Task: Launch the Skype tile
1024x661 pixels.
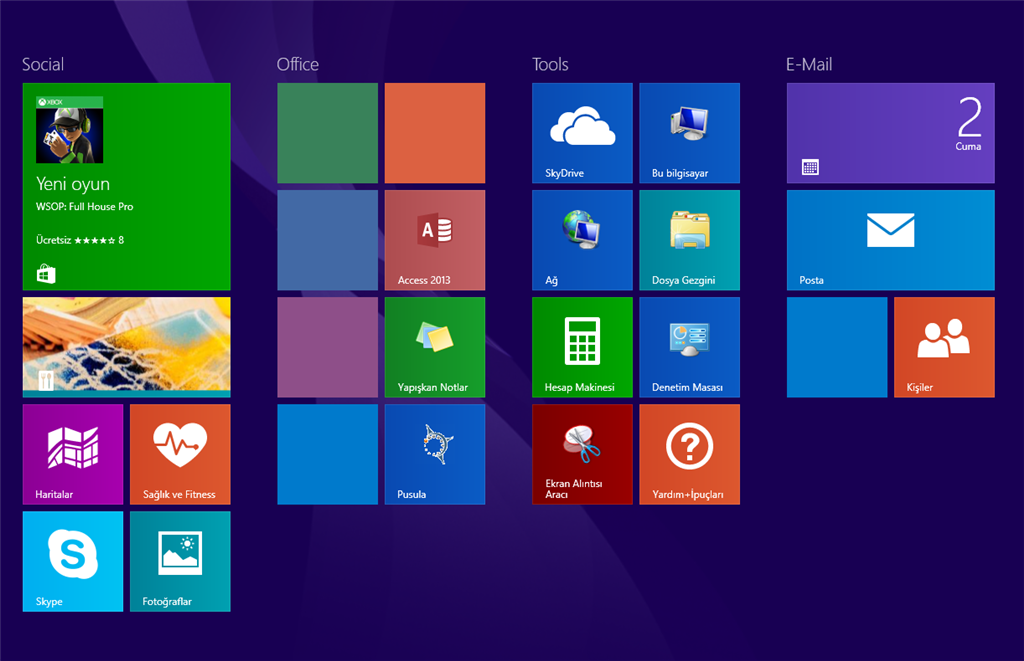Action: pyautogui.click(x=72, y=561)
